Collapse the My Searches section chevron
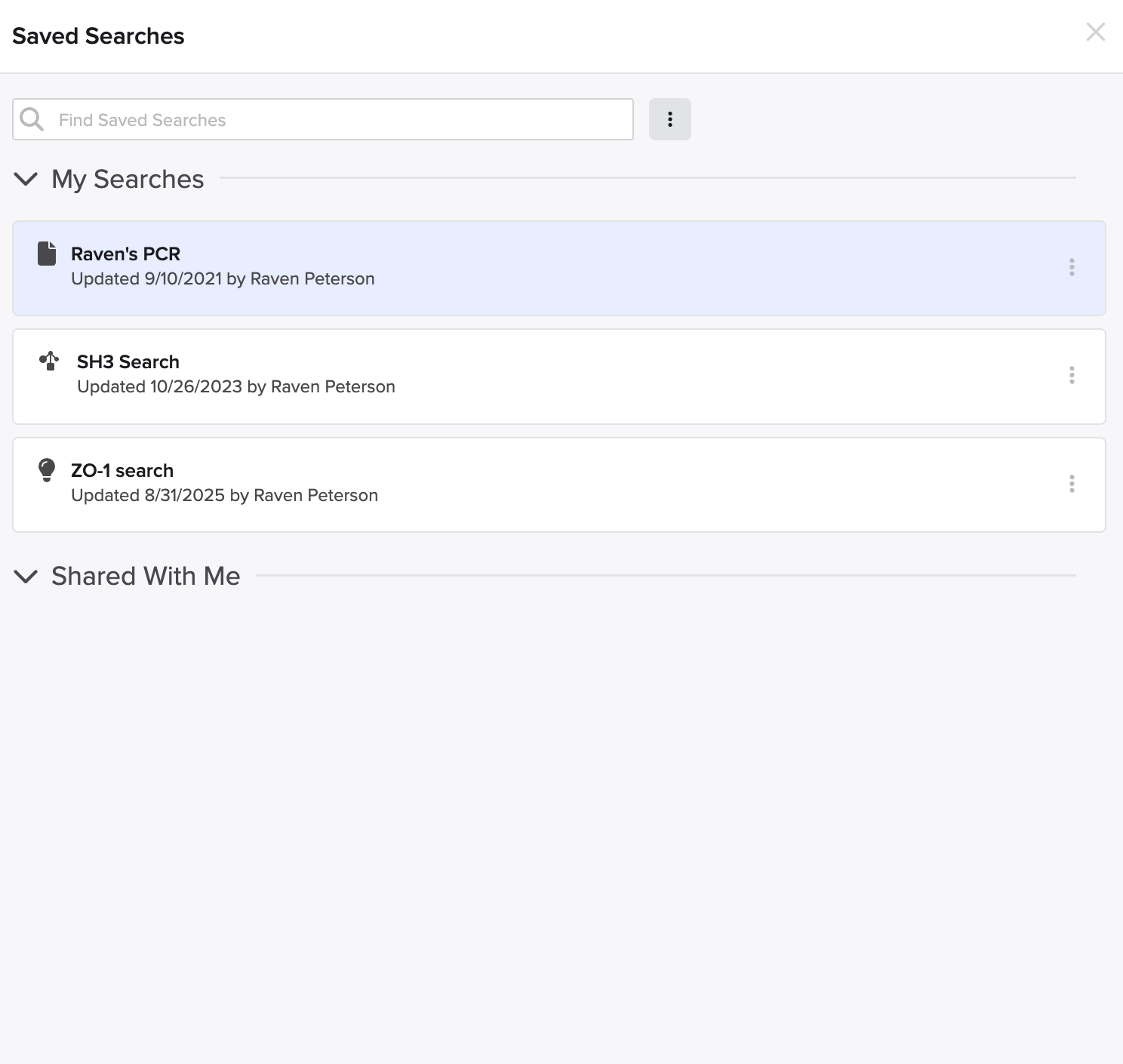Screen dimensions: 1123x1064 pos(26,179)
